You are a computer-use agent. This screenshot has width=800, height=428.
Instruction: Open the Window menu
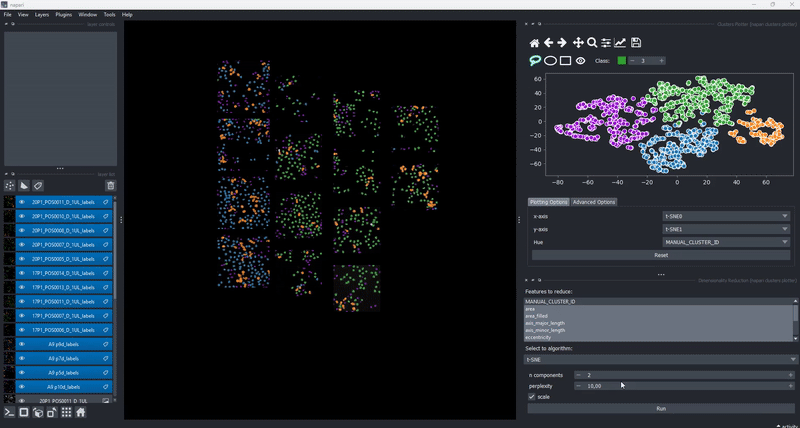click(x=88, y=15)
